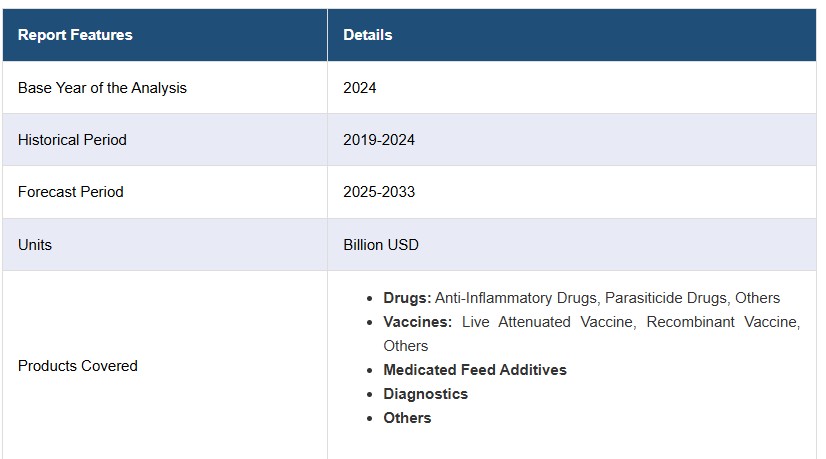
Task: Click the Parasiticide Drugs text
Action: tap(666, 298)
